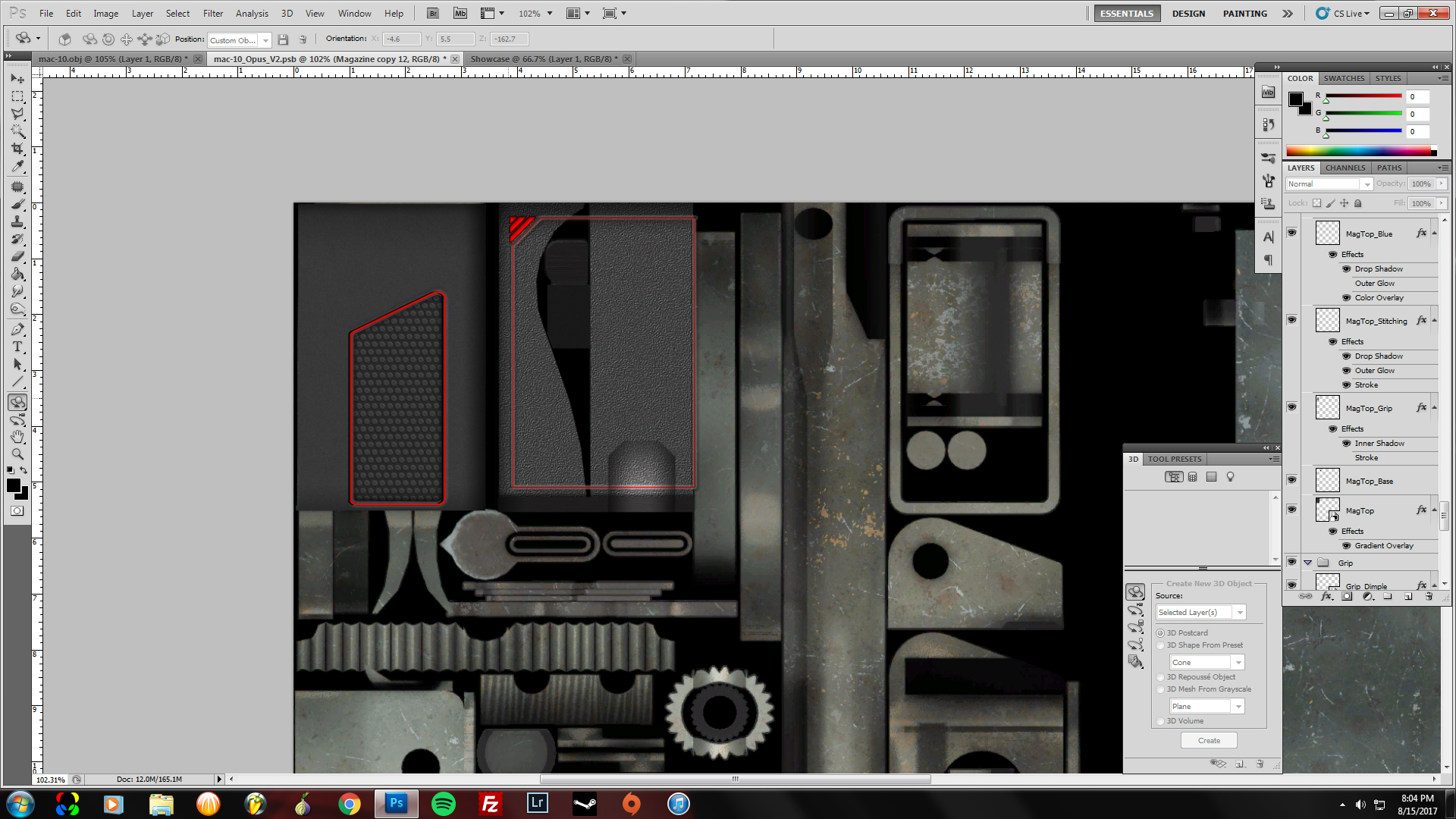This screenshot has height=819, width=1456.
Task: Select the Crop tool
Action: tap(17, 149)
